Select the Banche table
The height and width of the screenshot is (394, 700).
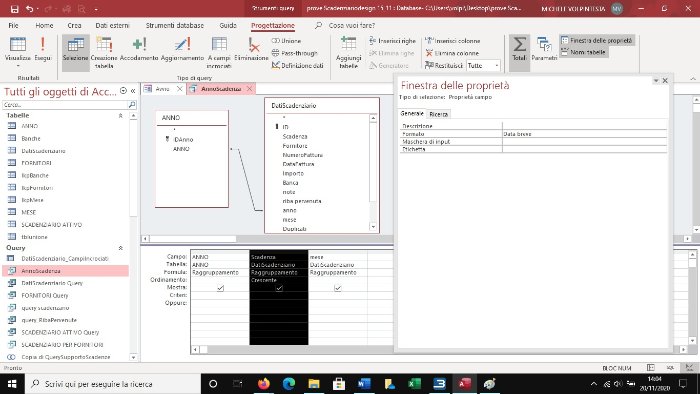click(x=31, y=139)
